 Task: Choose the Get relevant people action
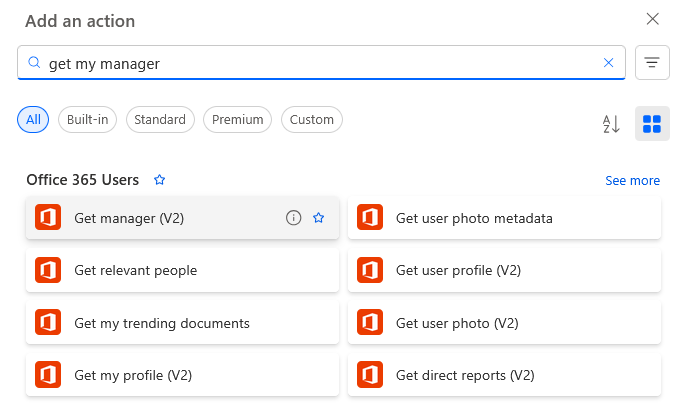[x=182, y=270]
